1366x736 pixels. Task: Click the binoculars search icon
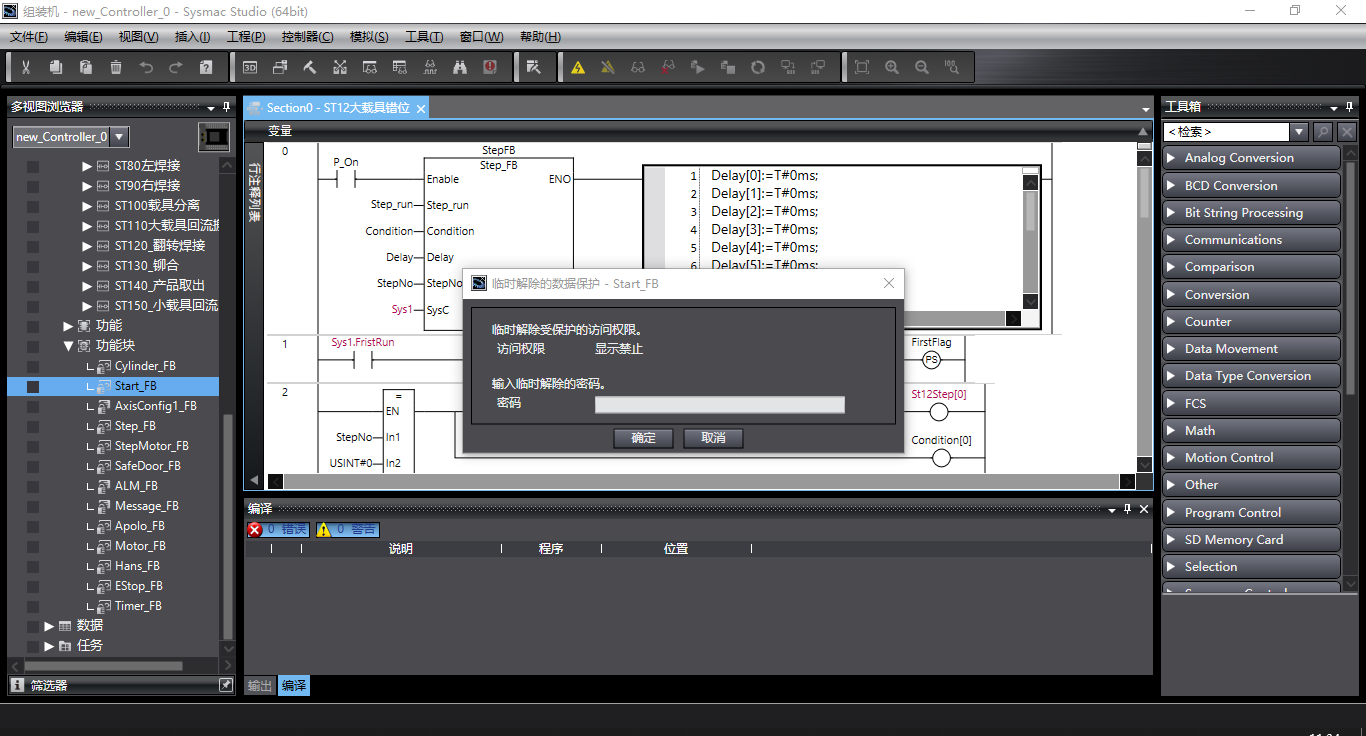pyautogui.click(x=460, y=67)
